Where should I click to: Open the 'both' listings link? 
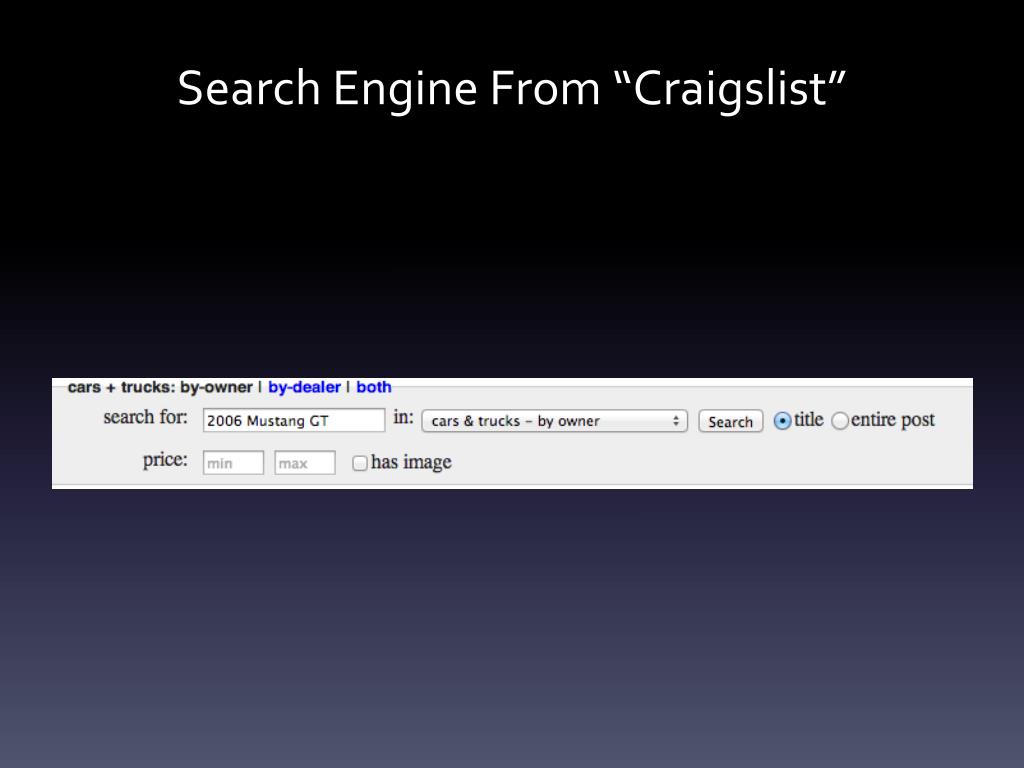(374, 387)
